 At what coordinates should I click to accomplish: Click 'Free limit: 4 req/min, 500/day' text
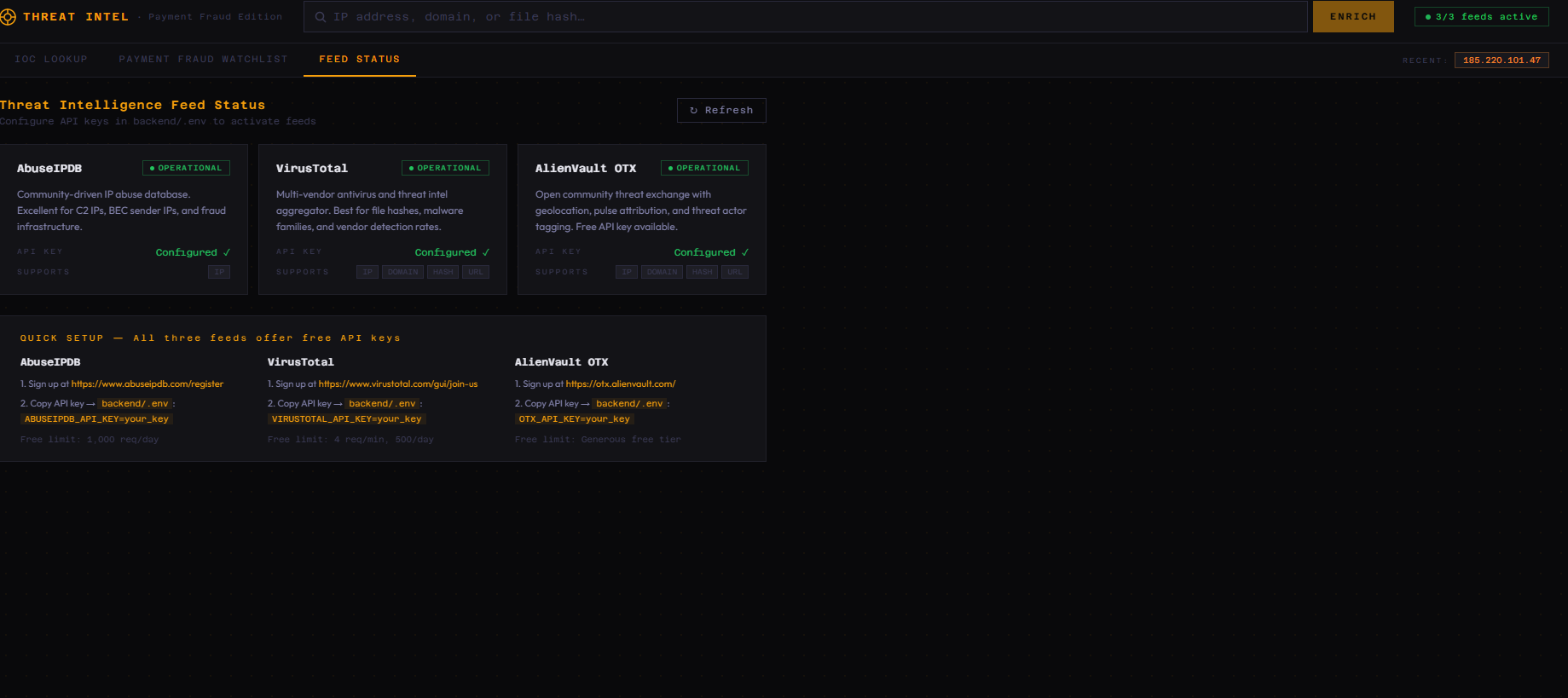tap(350, 440)
